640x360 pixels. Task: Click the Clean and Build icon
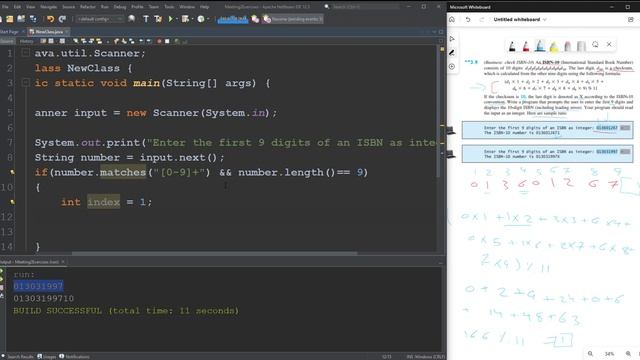click(158, 19)
